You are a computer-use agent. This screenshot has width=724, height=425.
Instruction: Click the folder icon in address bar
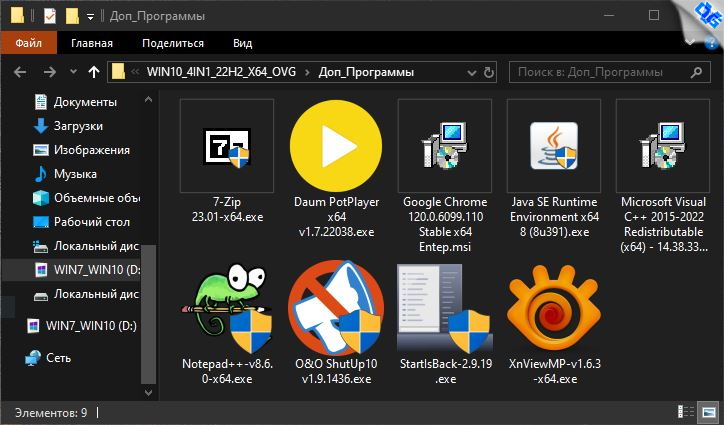(119, 72)
